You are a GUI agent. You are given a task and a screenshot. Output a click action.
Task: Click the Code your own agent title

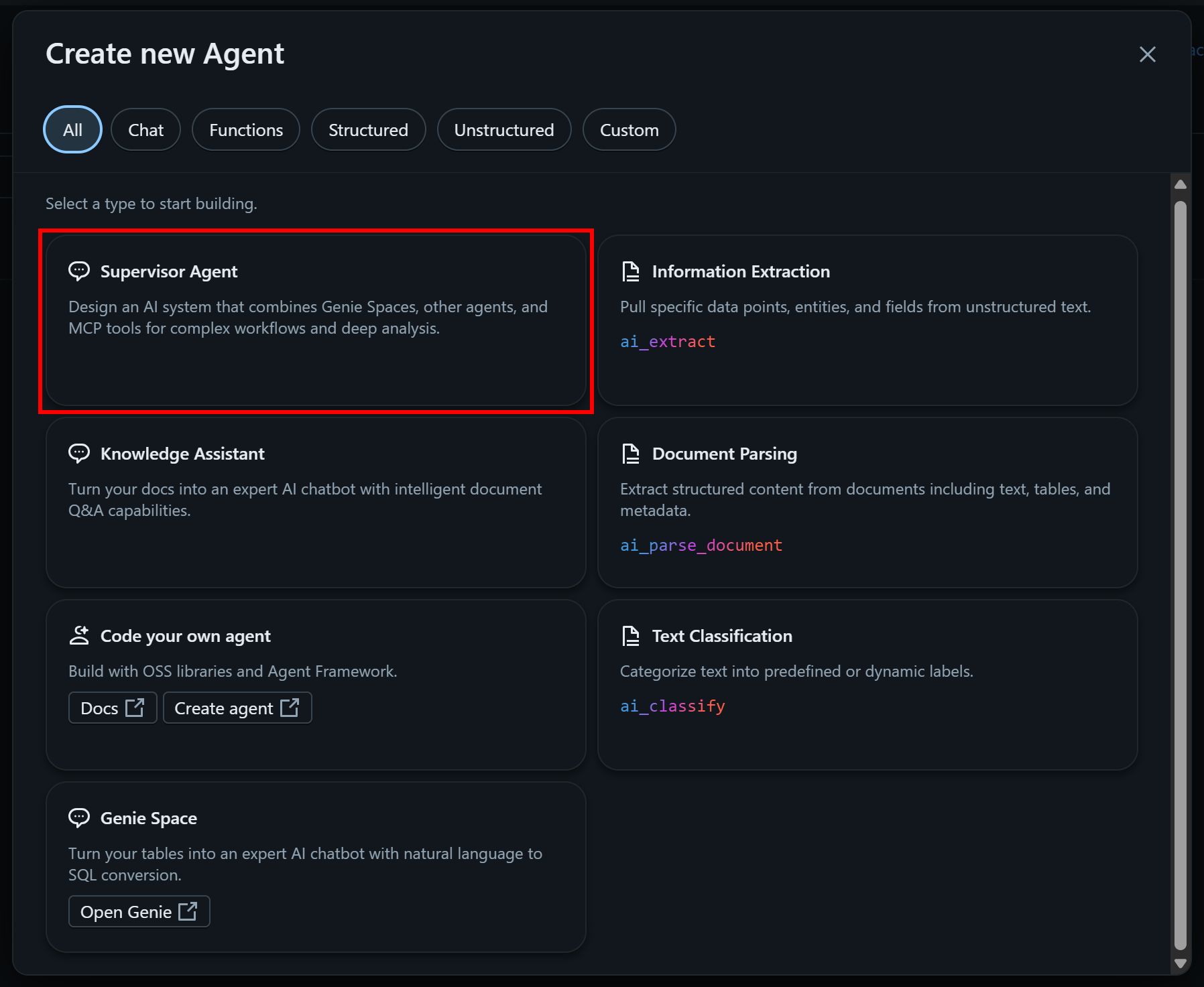pyautogui.click(x=186, y=636)
